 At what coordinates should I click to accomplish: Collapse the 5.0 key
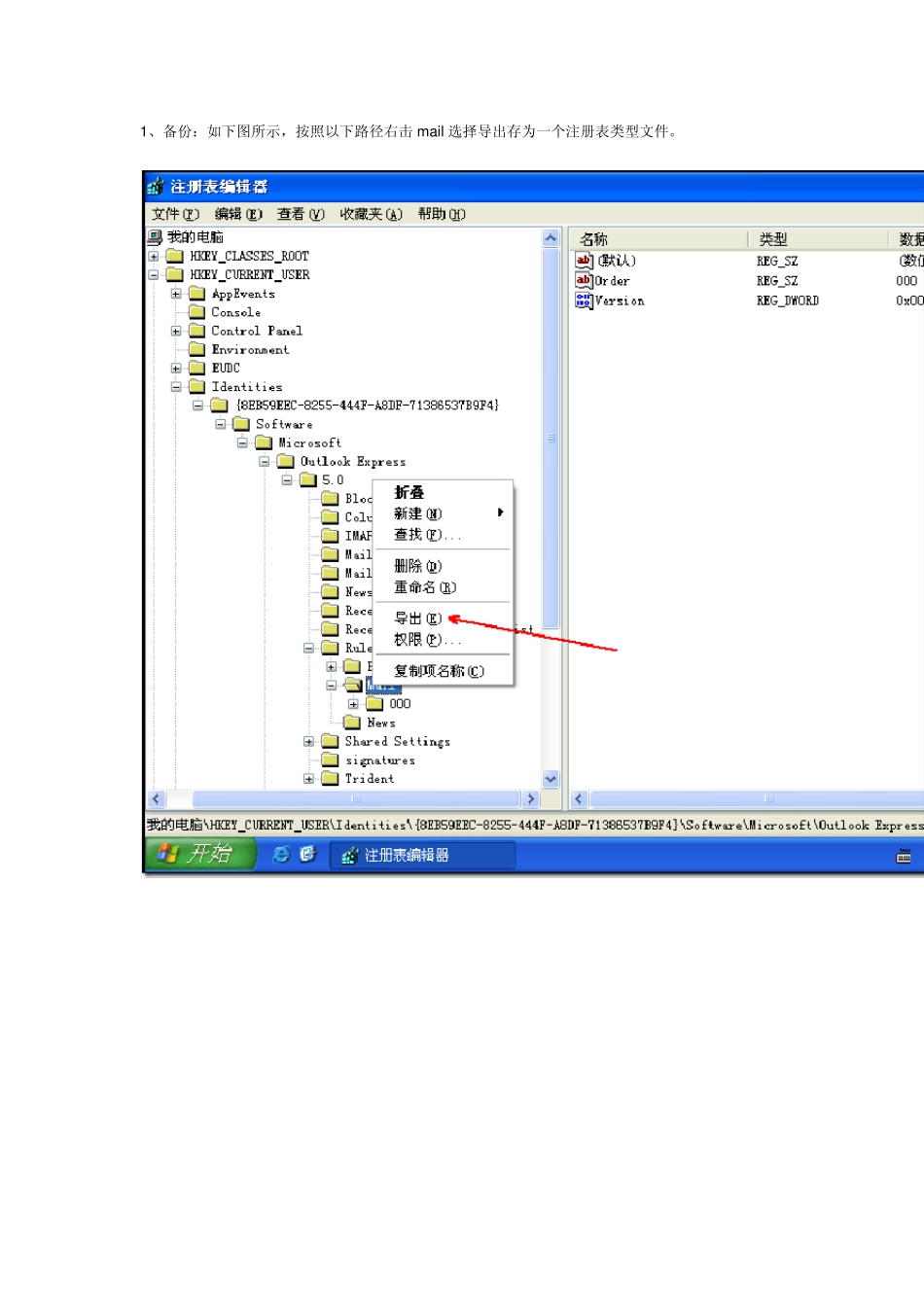pyautogui.click(x=287, y=480)
